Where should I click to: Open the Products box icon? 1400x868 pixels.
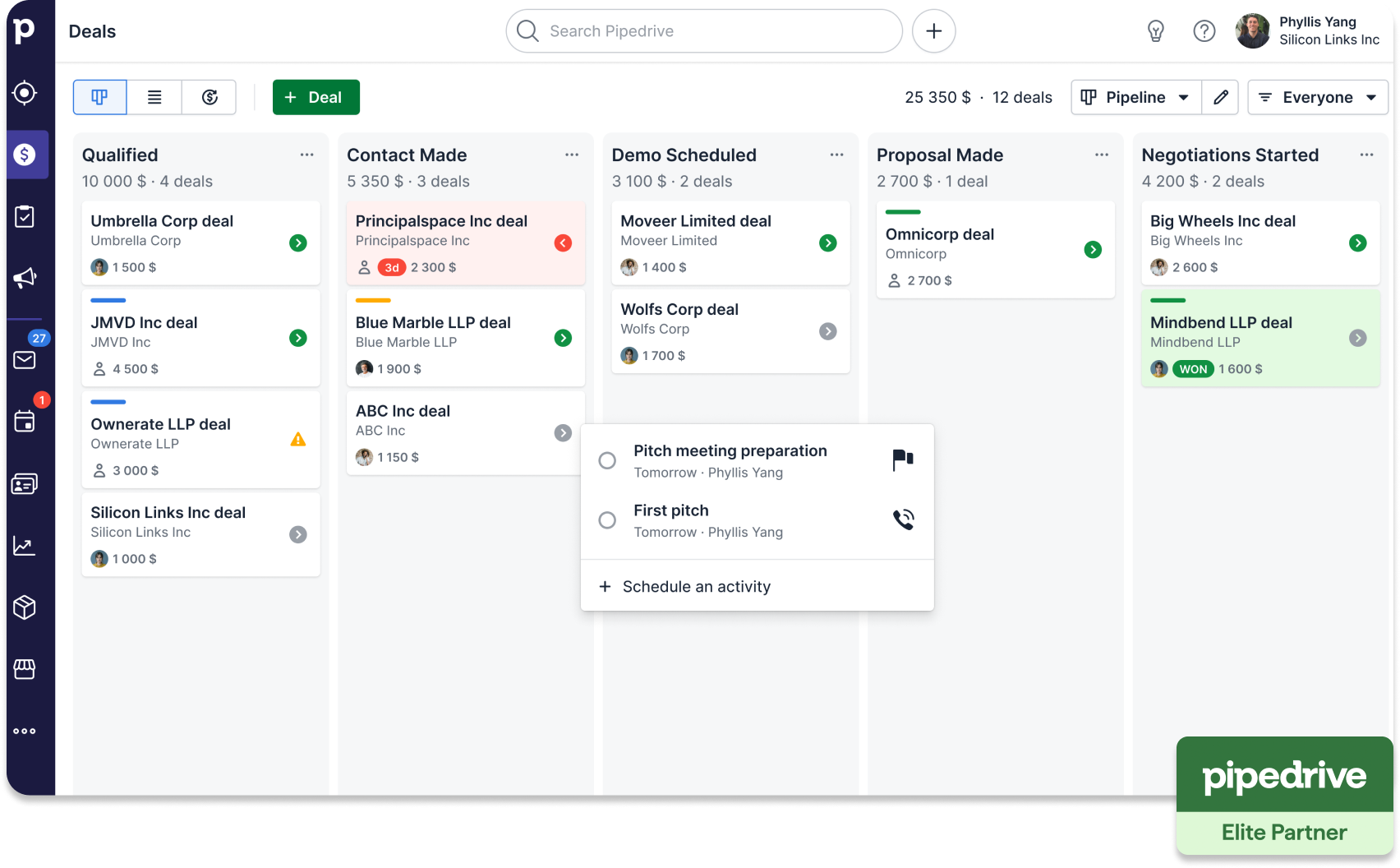pos(25,607)
